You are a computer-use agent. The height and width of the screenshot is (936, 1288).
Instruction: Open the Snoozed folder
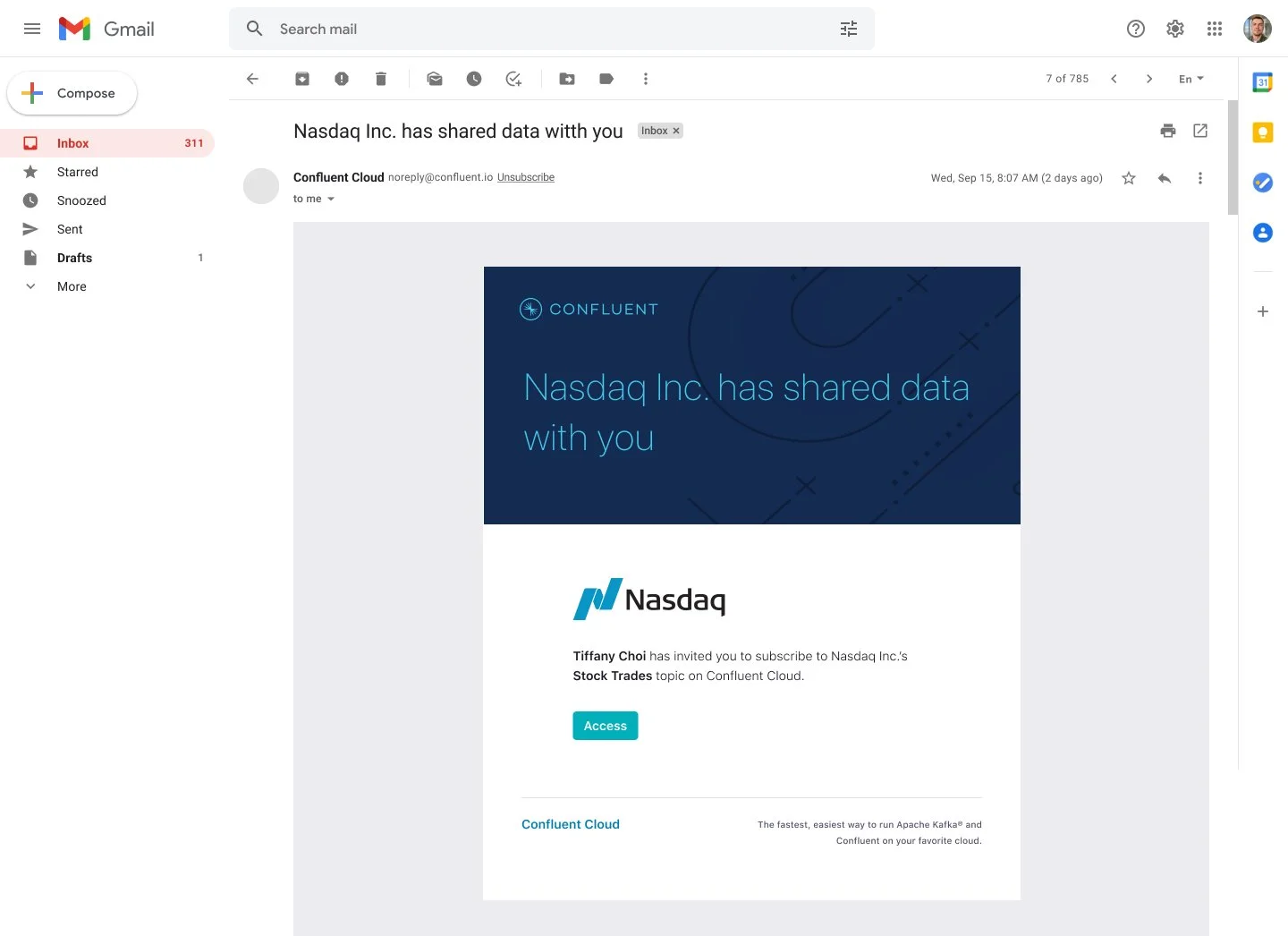(107, 200)
